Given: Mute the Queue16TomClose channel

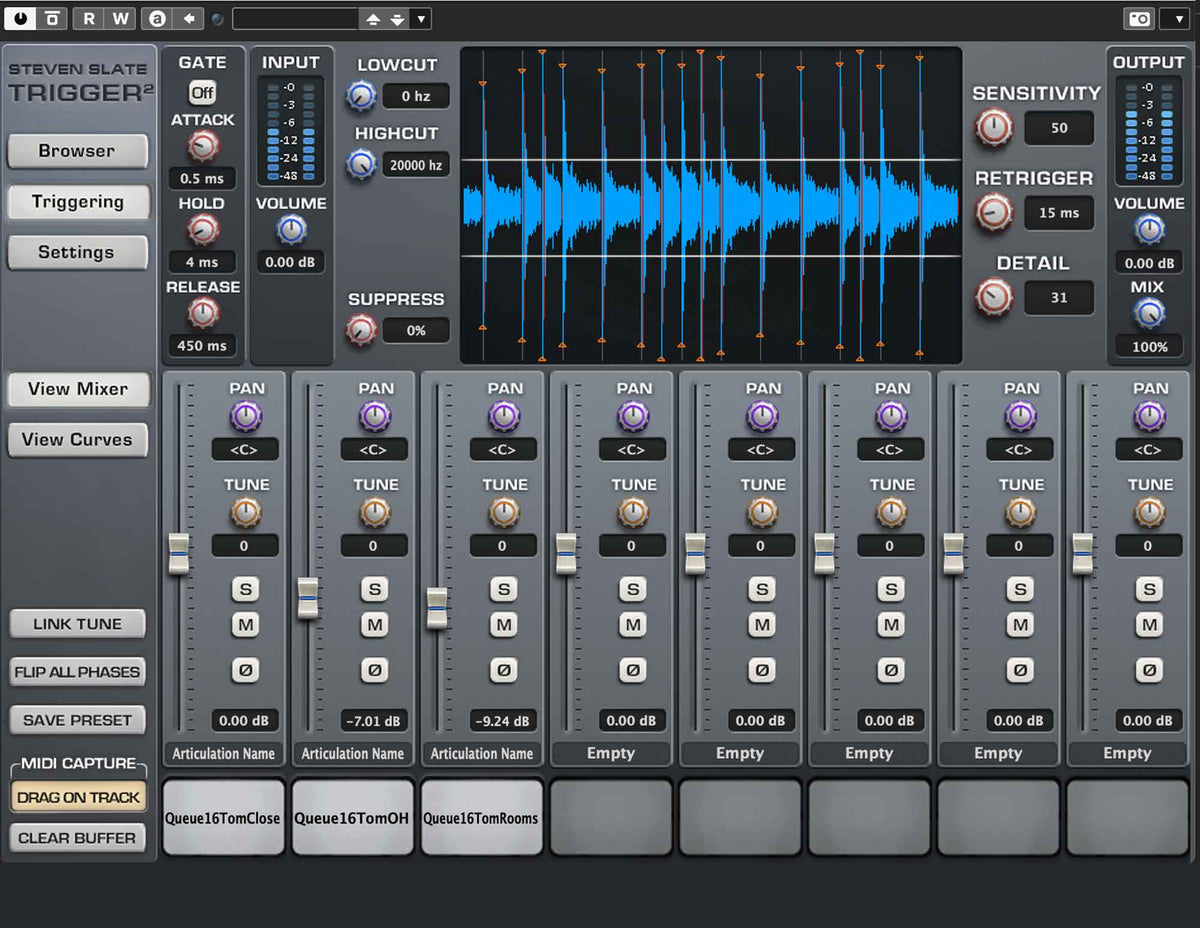Looking at the screenshot, I should click(x=245, y=625).
